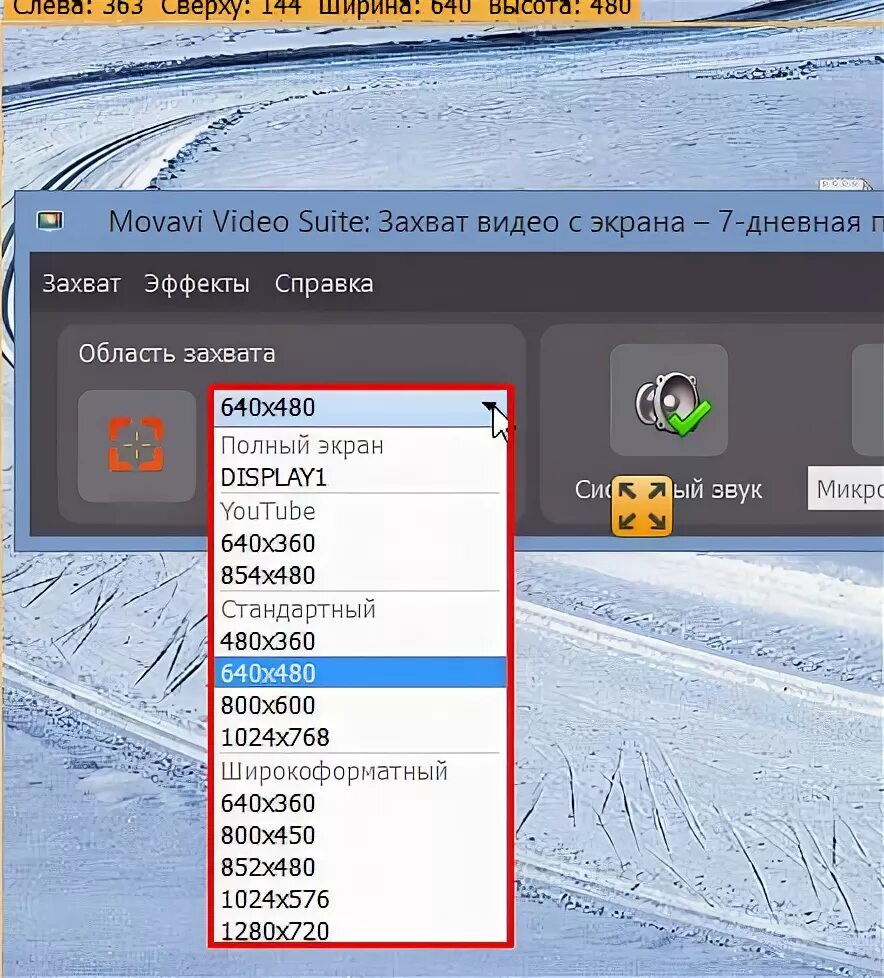Choose the 1280x720 option
This screenshot has height=978, width=884.
[x=361, y=930]
